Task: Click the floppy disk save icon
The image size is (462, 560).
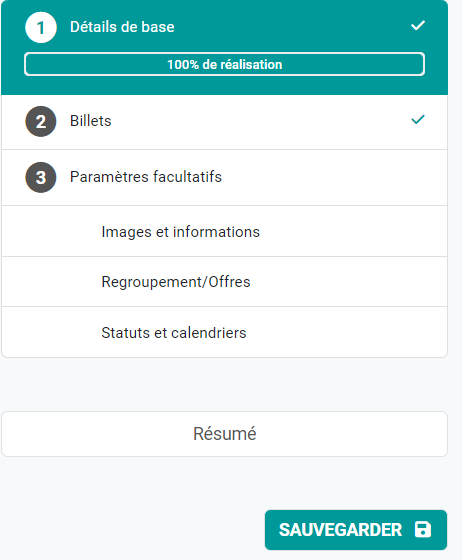Action: point(423,529)
